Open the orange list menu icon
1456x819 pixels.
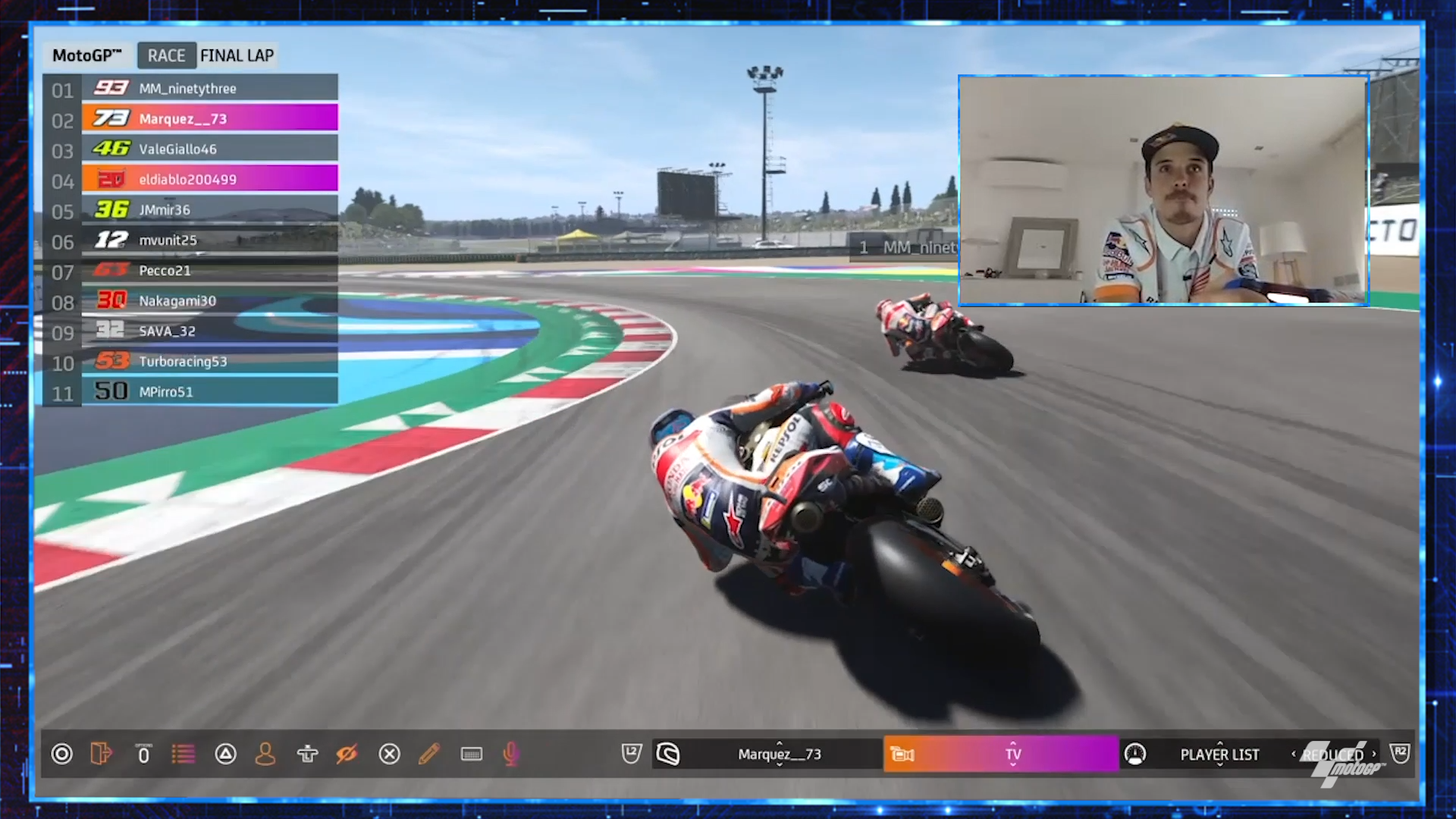click(184, 754)
